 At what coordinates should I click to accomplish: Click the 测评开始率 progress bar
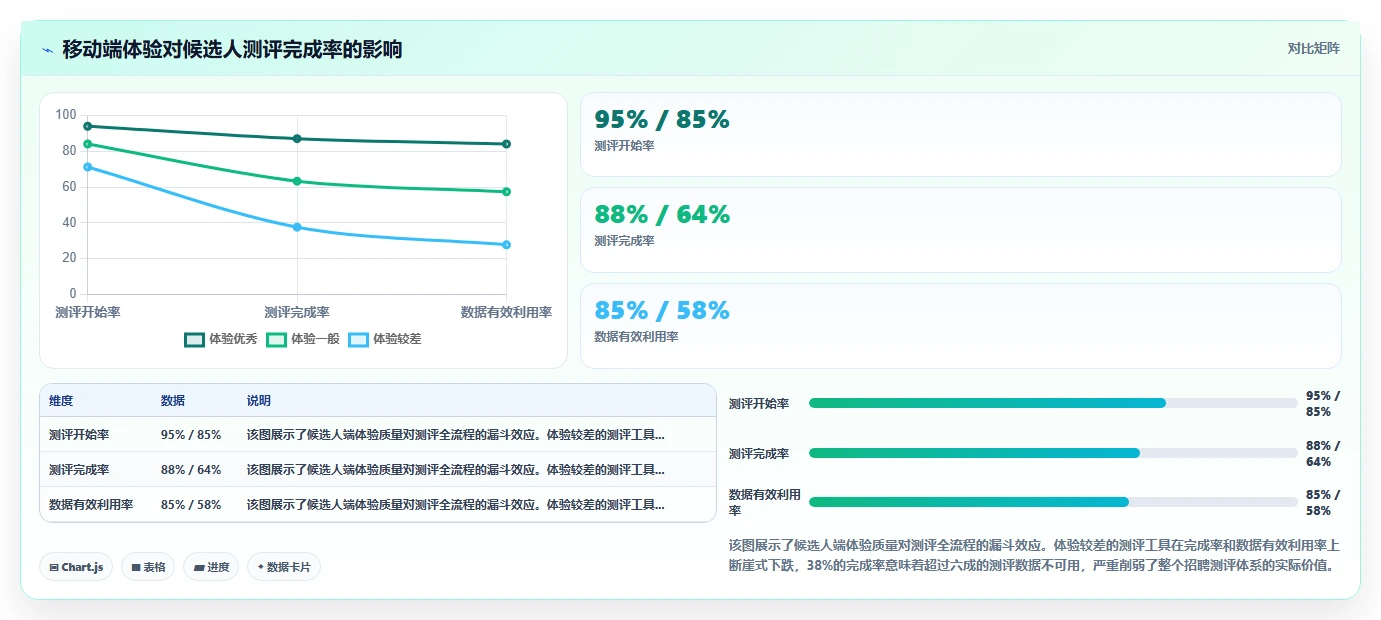click(1053, 403)
